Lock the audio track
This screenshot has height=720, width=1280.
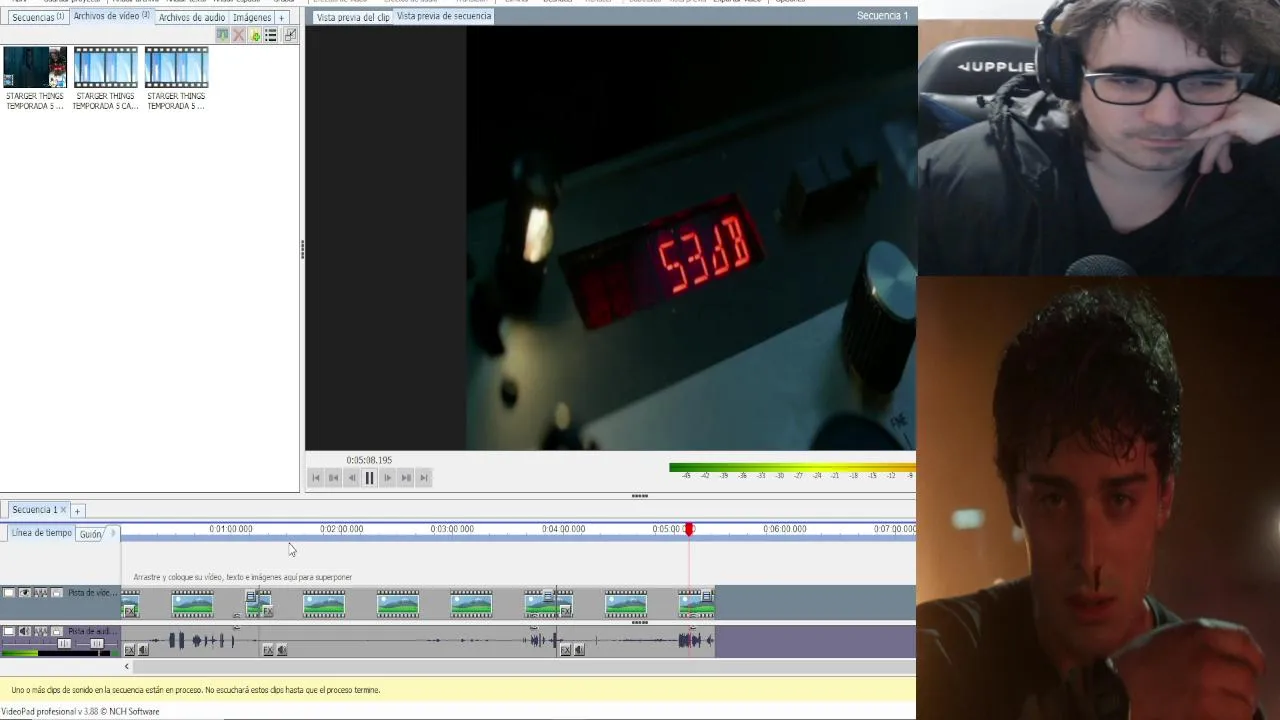coord(57,632)
